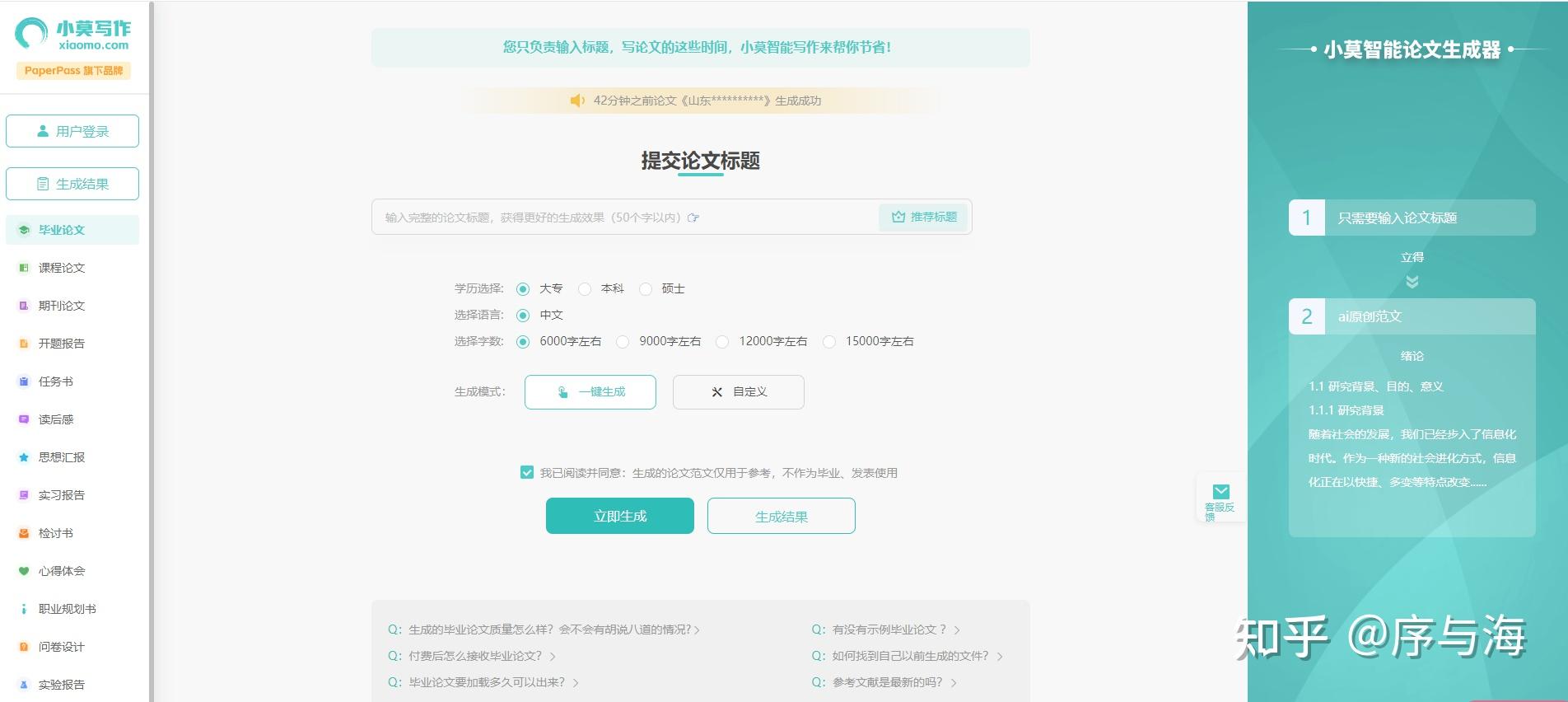1568x702 pixels.
Task: Click the graduation cap icon beside 毕业论文
Action: (24, 230)
